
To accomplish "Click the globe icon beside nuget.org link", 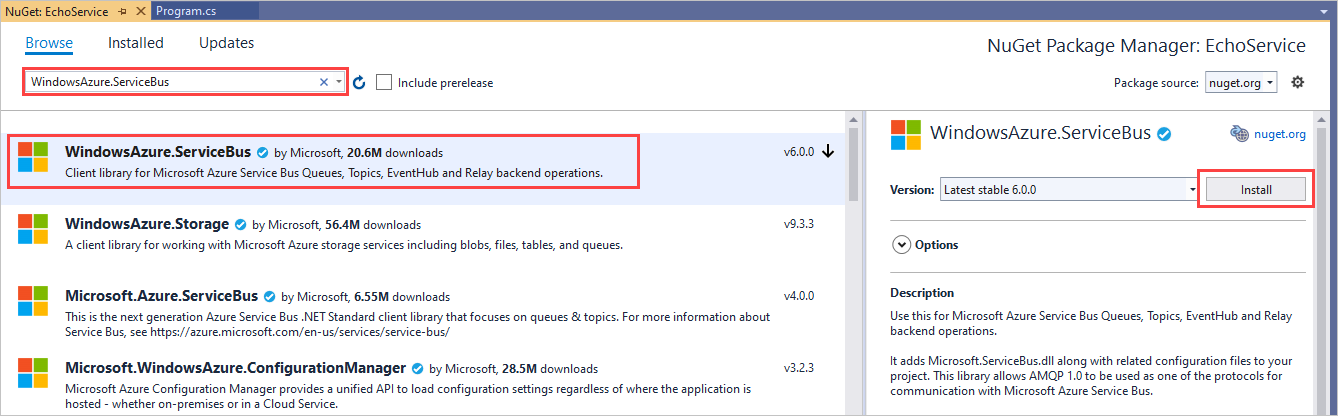I will (x=1240, y=133).
